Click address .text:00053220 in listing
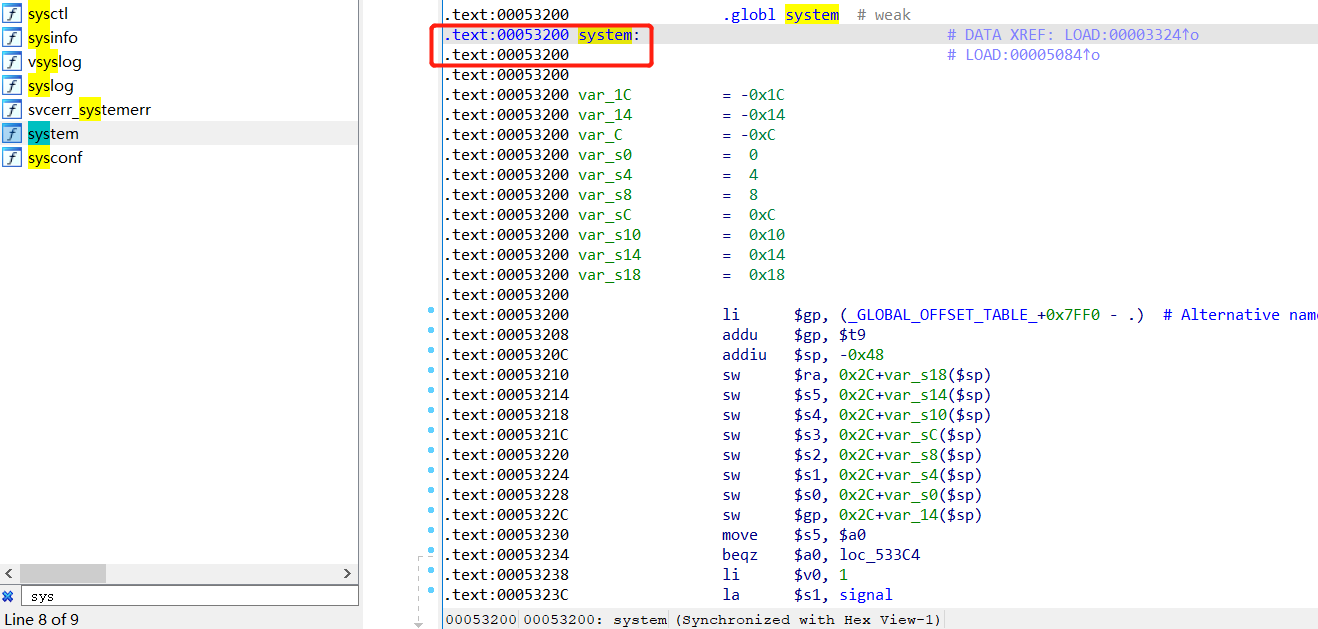Viewport: 1318px width, 629px height. click(x=507, y=455)
